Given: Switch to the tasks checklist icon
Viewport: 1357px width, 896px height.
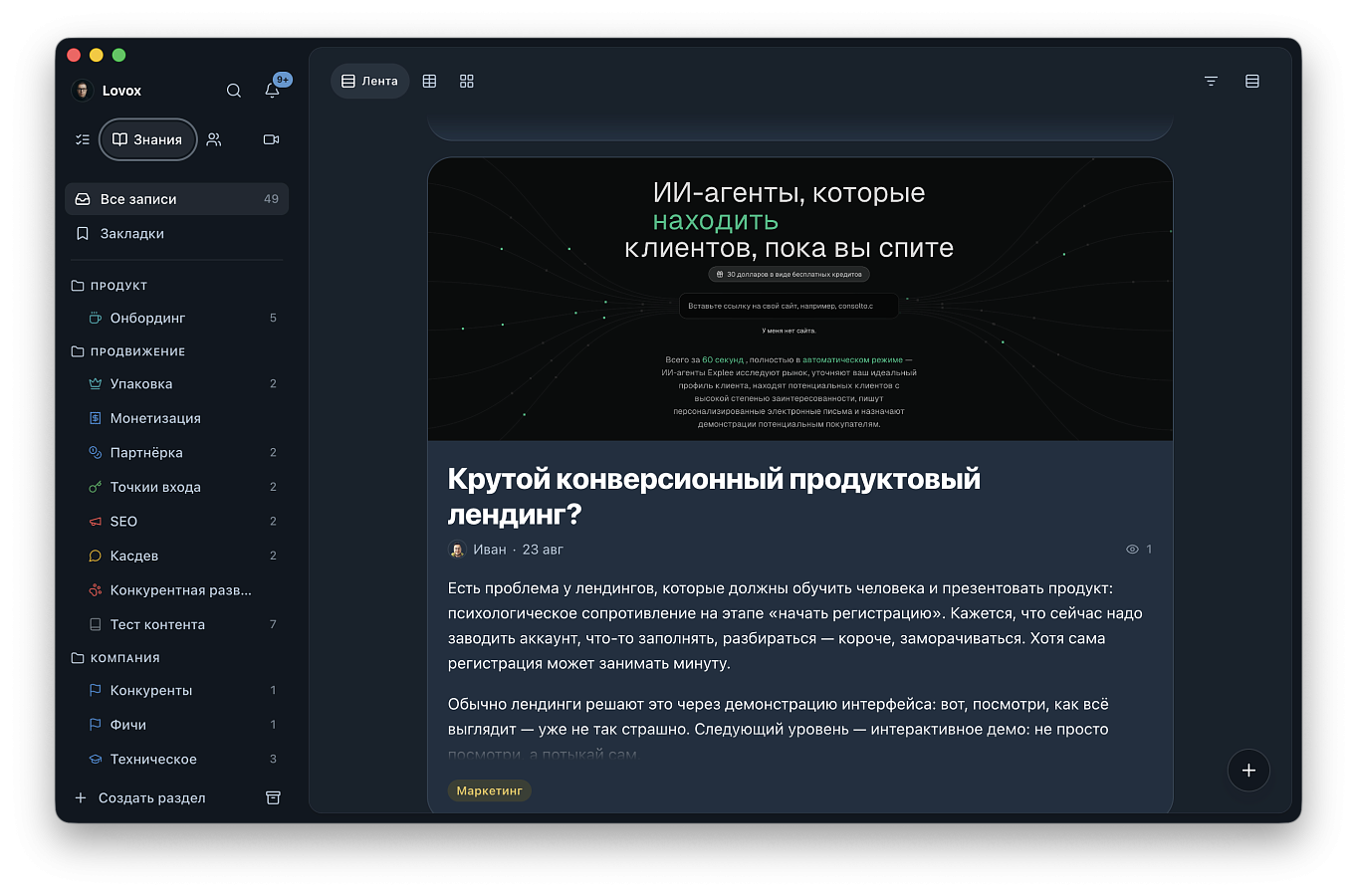Looking at the screenshot, I should [x=83, y=139].
